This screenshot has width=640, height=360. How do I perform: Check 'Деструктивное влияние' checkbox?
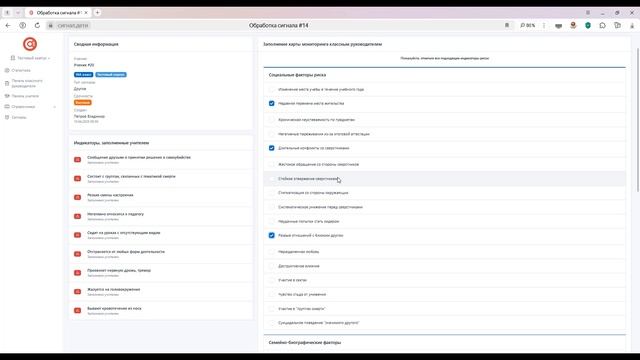coord(271,266)
